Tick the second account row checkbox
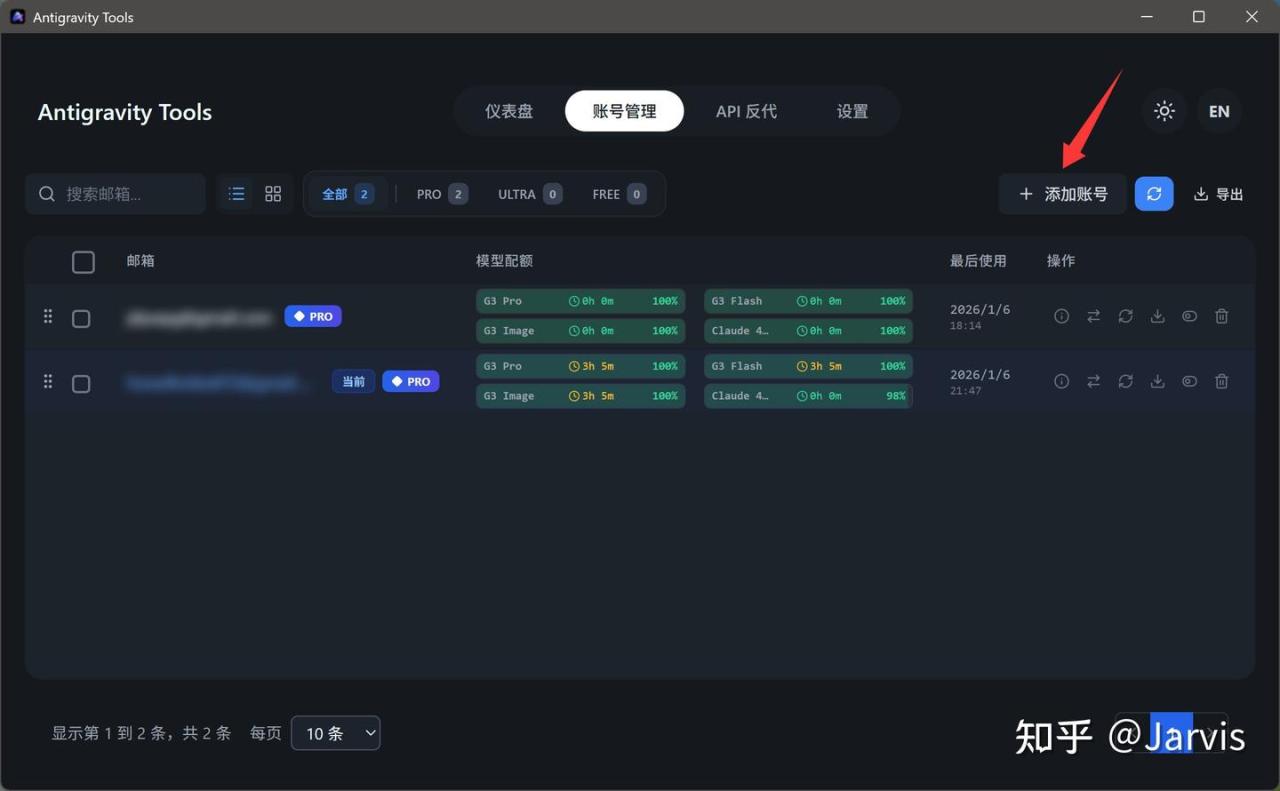Screen dimensions: 1280x791 (82, 384)
